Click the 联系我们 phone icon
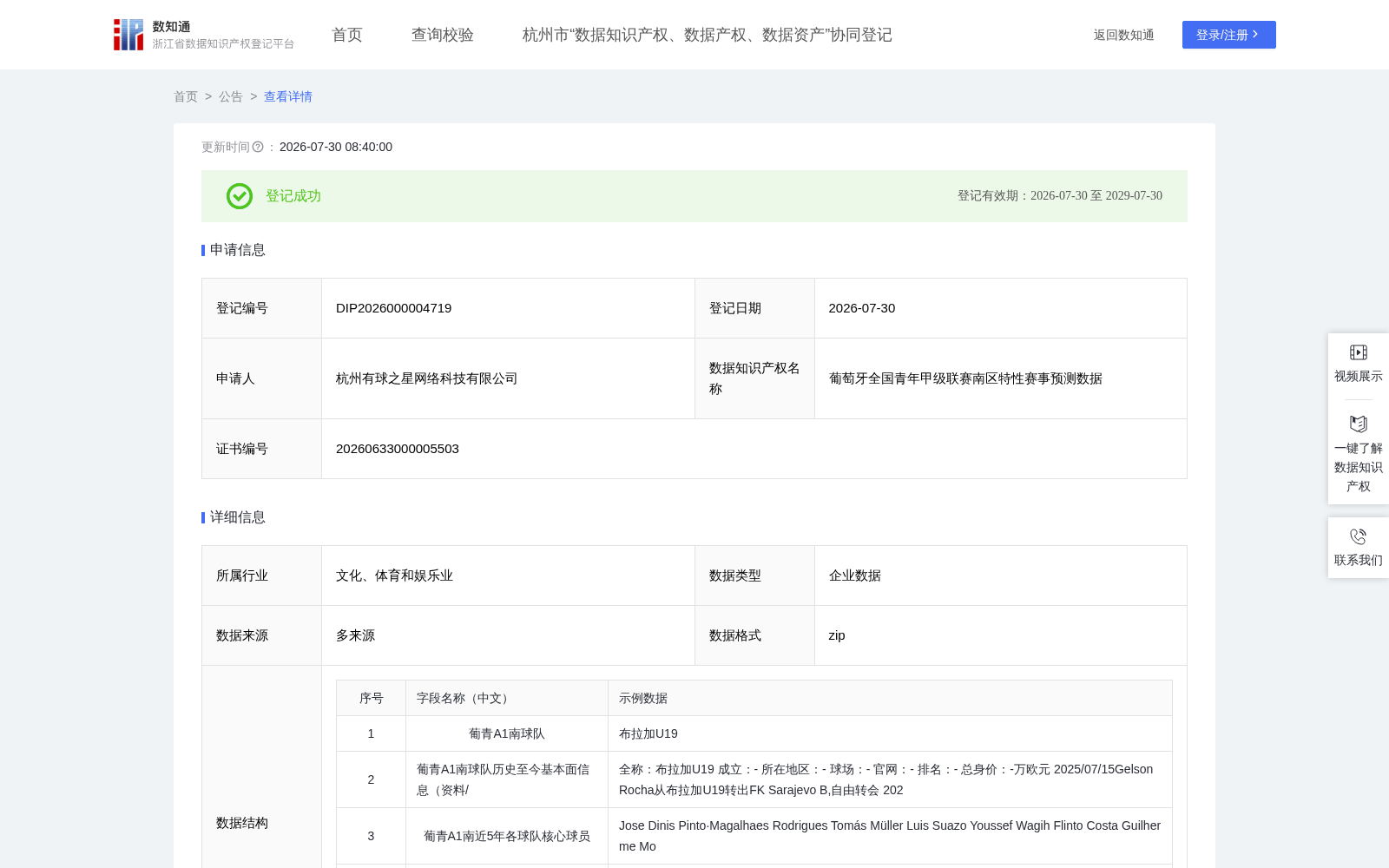 tap(1359, 536)
